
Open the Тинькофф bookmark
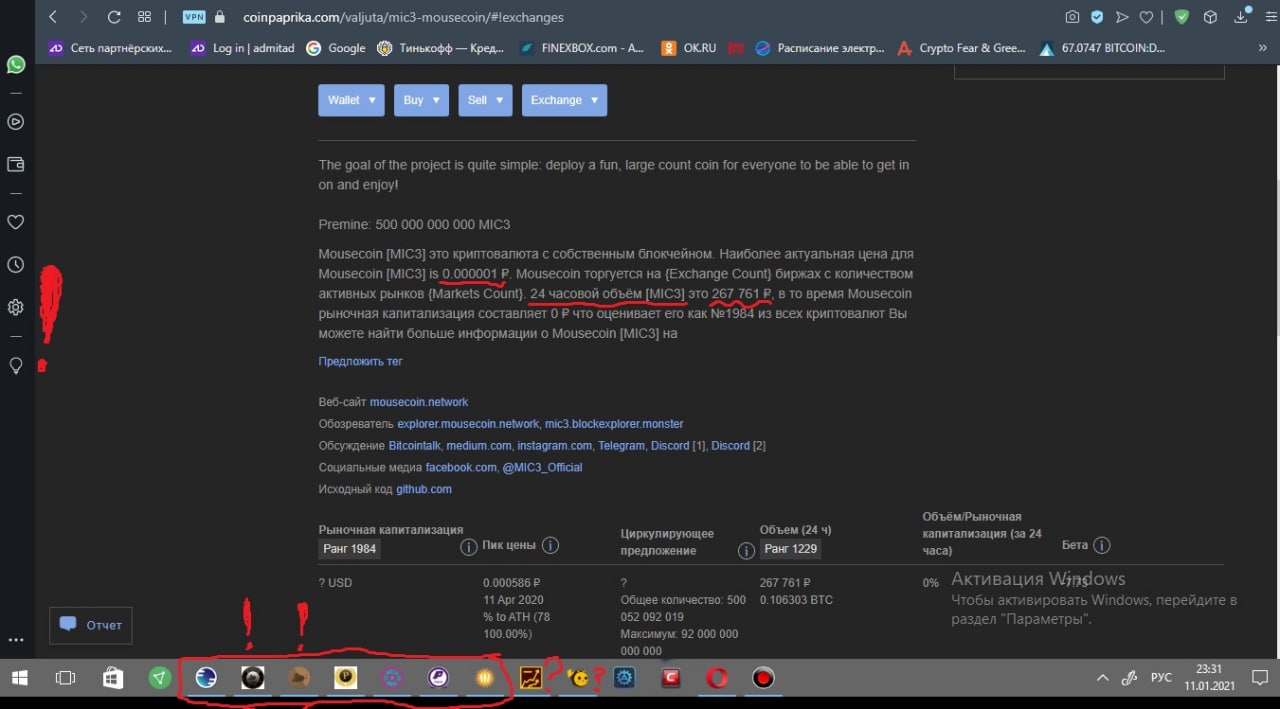point(443,48)
